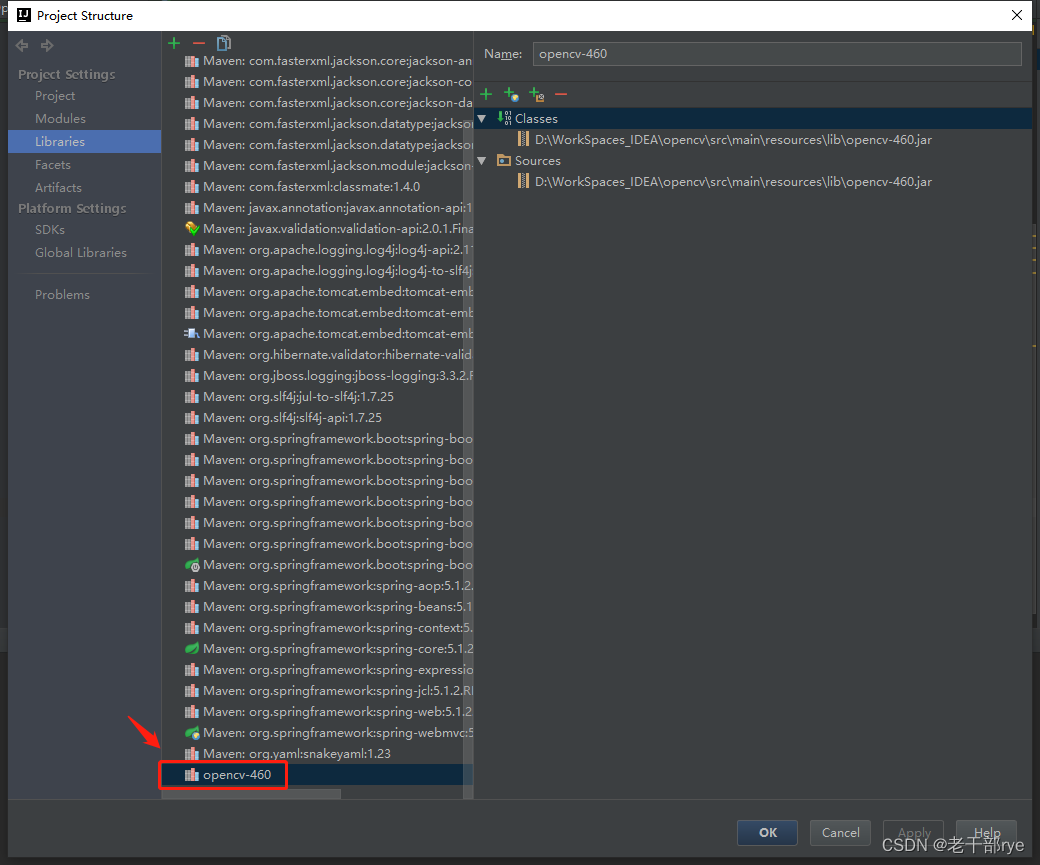Click icon beside spring-webmvc entry
Image resolution: width=1040 pixels, height=865 pixels.
(x=192, y=733)
